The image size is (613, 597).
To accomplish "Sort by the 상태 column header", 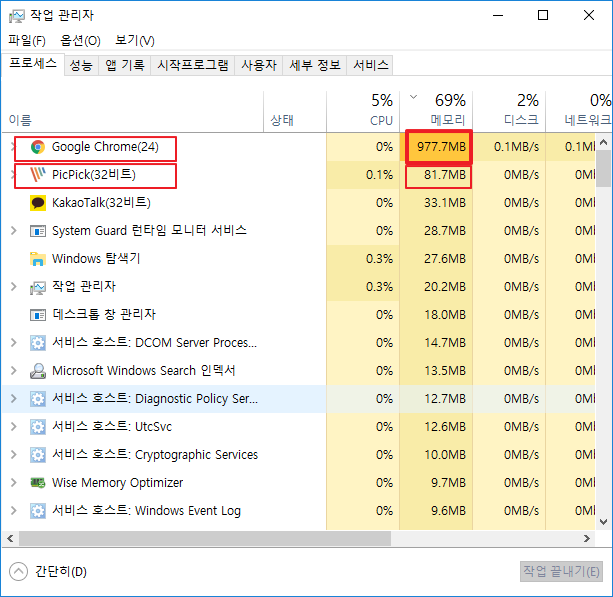I will [x=295, y=112].
